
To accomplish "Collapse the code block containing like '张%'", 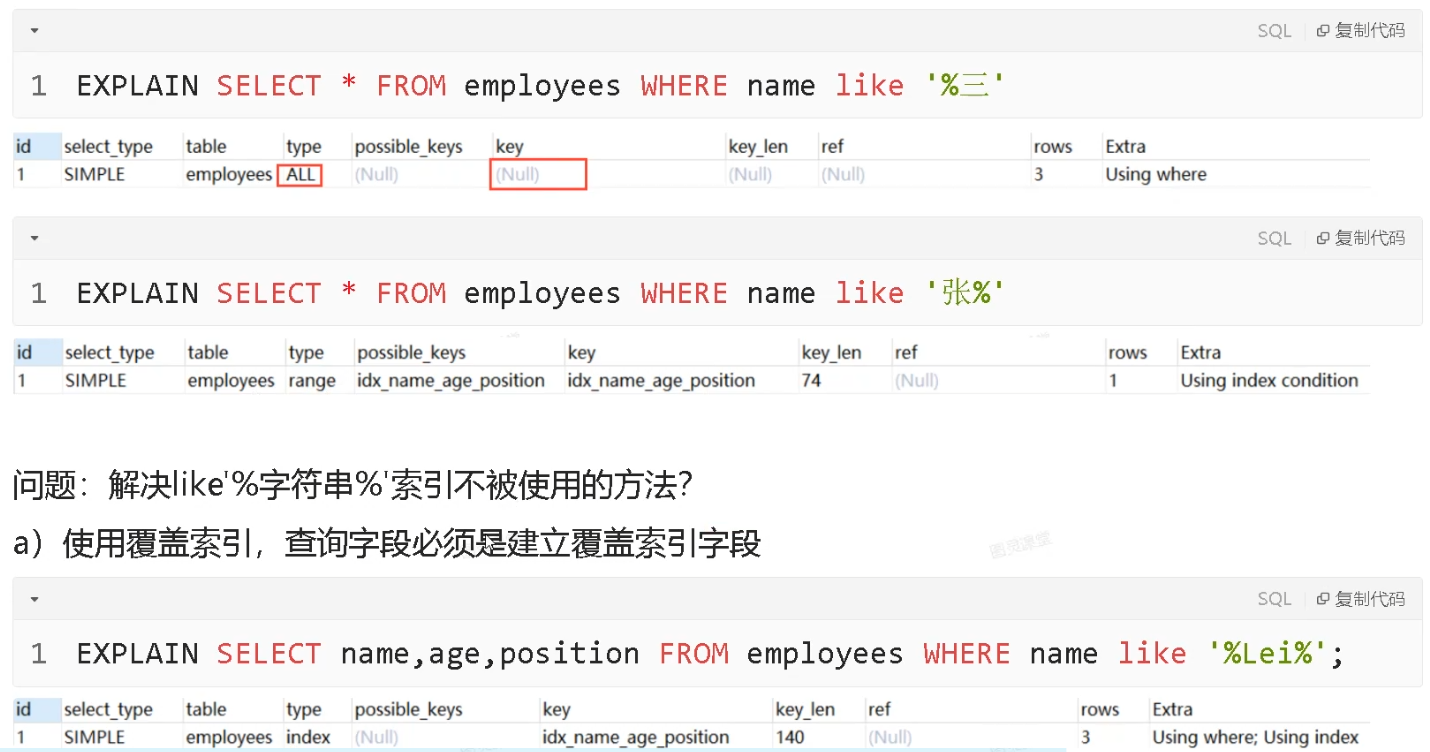I will coord(35,238).
